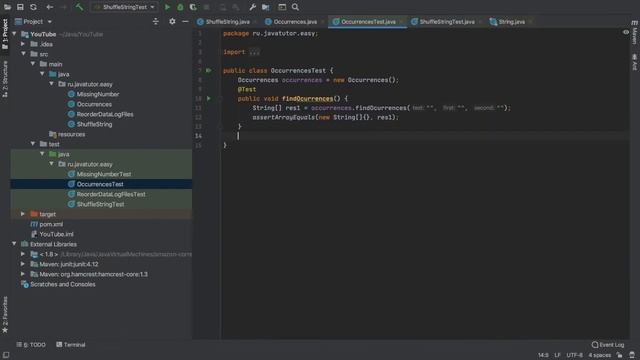Screen dimensions: 640x360
Task: Open the 2: Favorites side tab
Action: click(5, 315)
